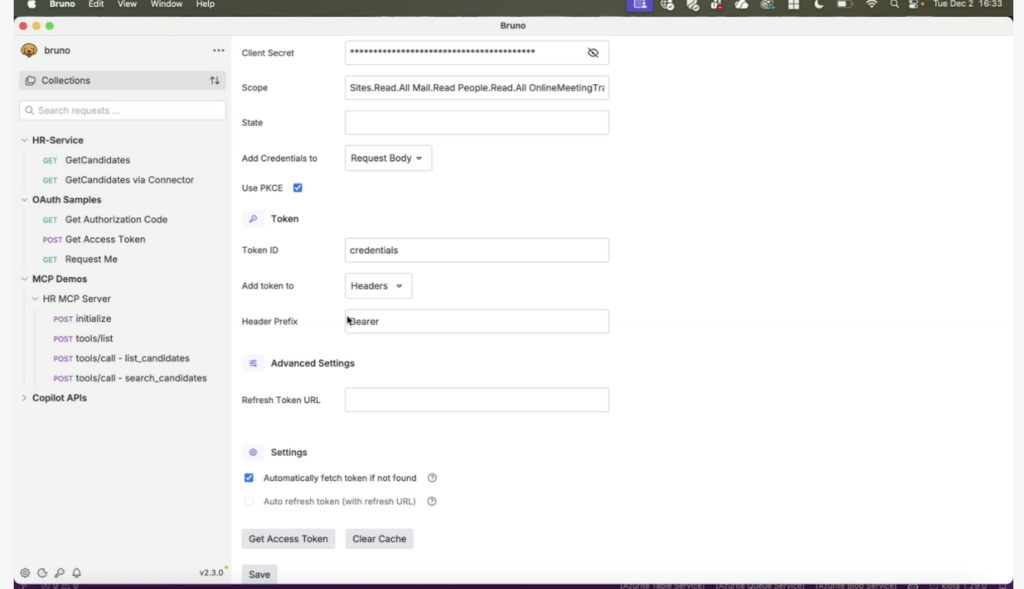Viewport: 1024px width, 589px height.
Task: Open the View menu in menu bar
Action: (x=127, y=5)
